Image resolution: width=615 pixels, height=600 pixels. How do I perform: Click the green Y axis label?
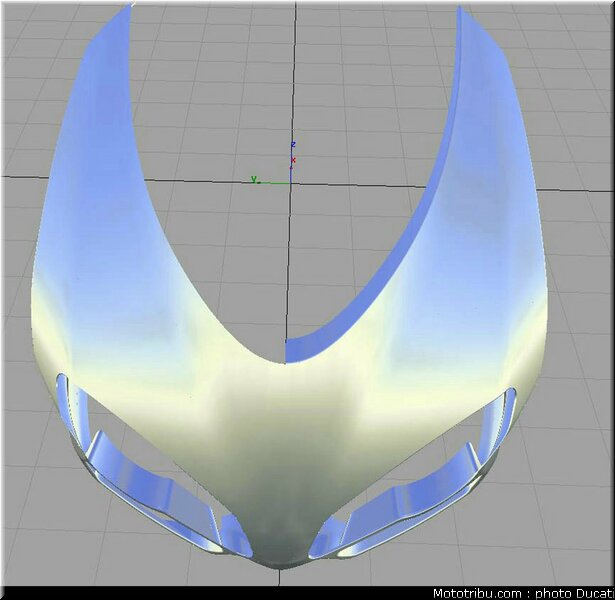click(254, 179)
